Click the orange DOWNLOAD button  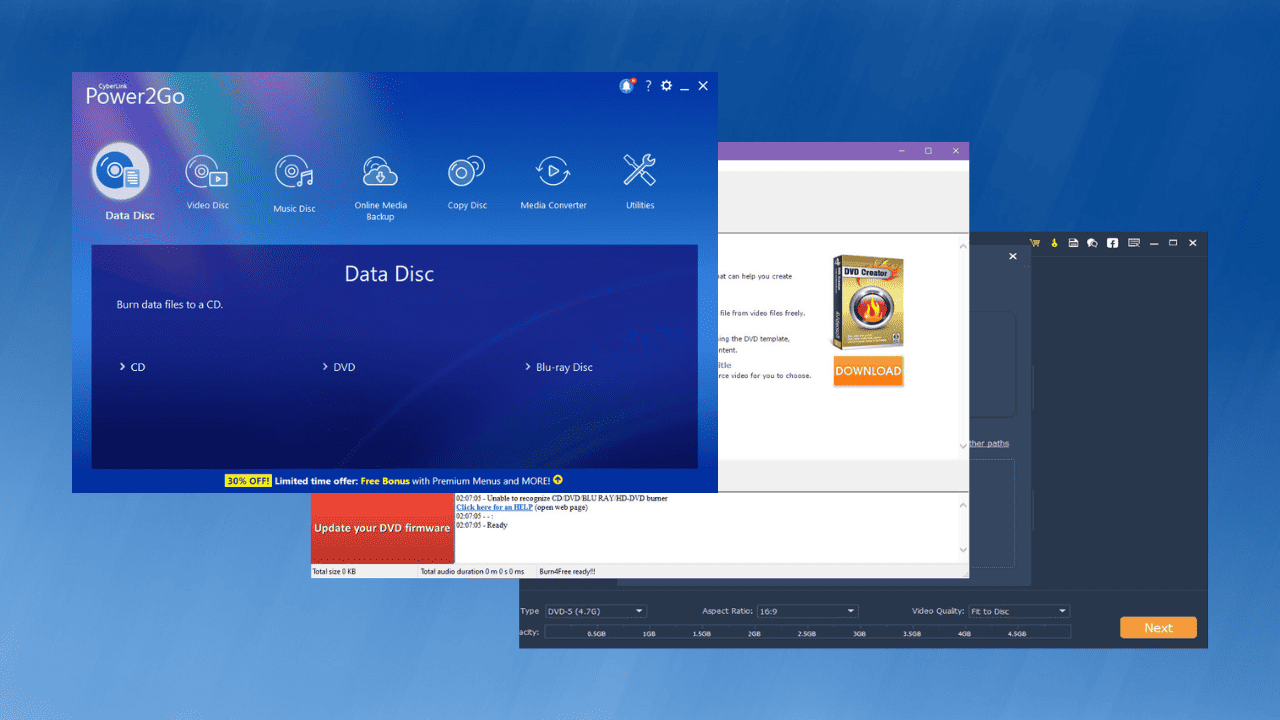click(868, 371)
